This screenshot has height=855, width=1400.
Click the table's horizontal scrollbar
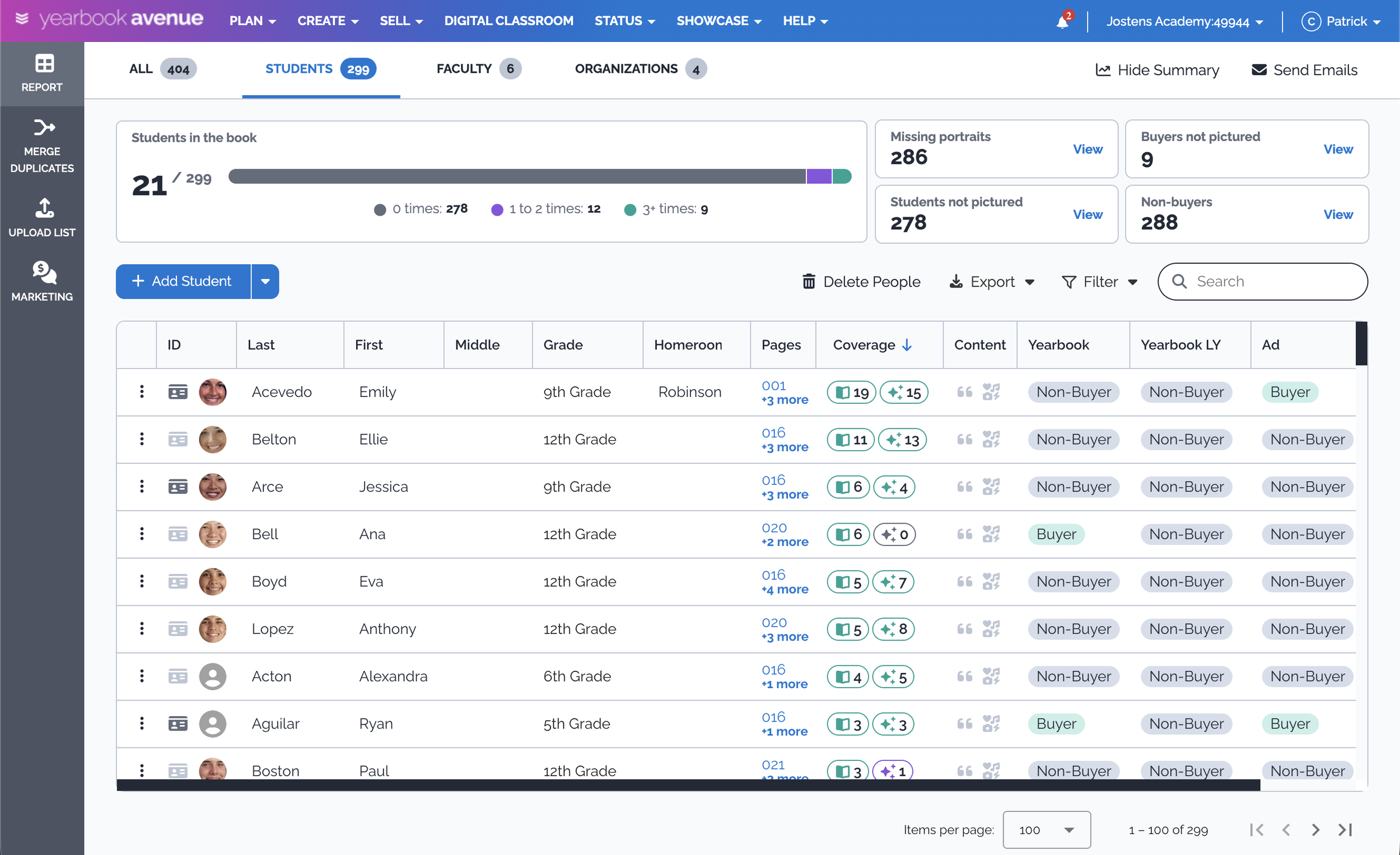click(x=688, y=785)
